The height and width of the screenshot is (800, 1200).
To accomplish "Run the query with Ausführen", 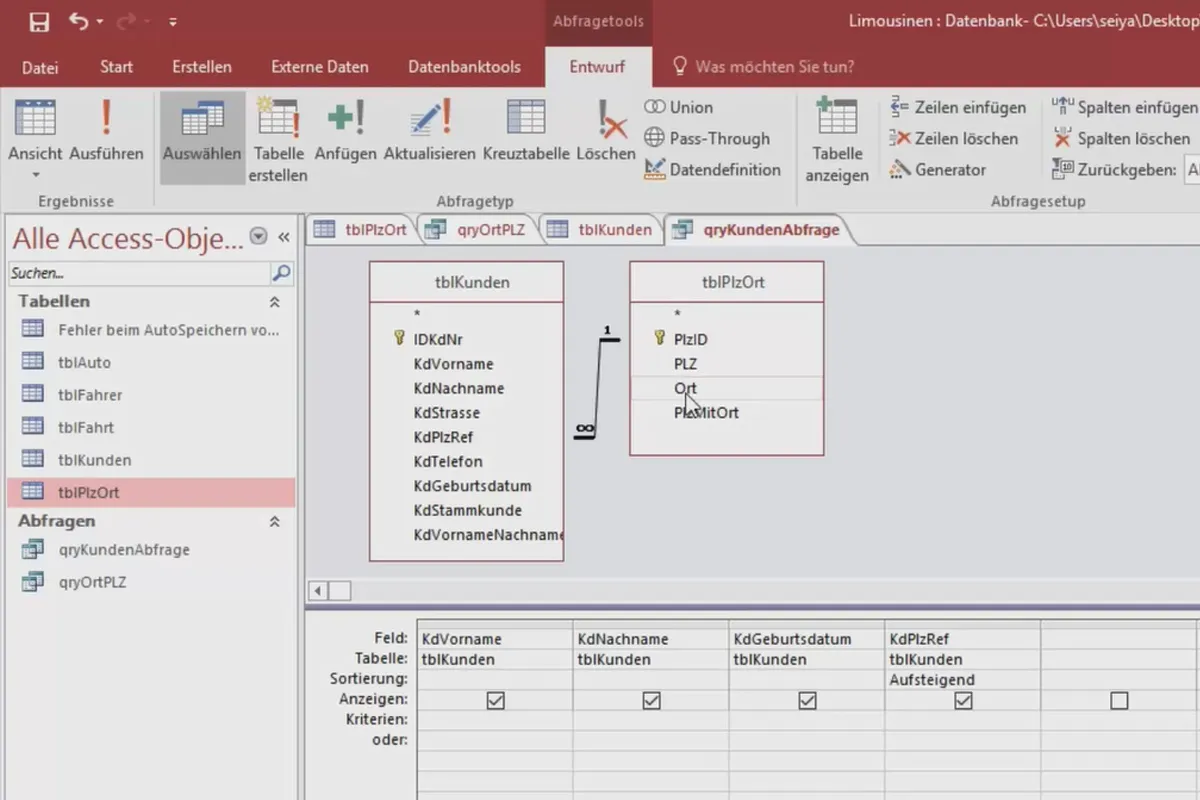I will click(106, 131).
